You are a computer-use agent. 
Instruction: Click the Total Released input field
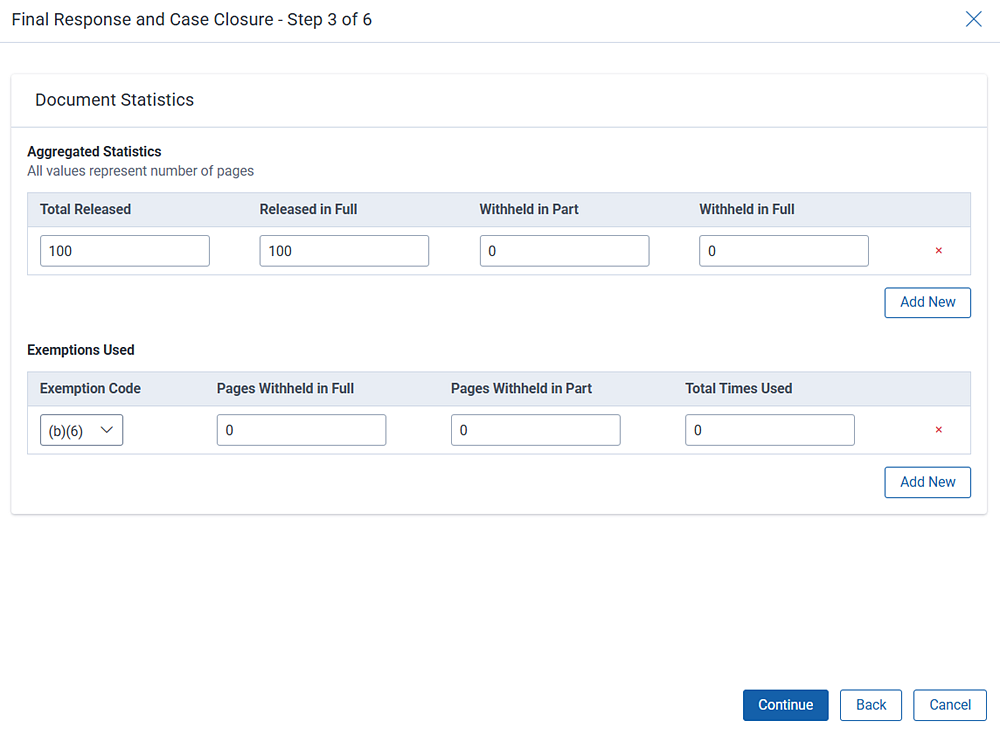(x=125, y=251)
